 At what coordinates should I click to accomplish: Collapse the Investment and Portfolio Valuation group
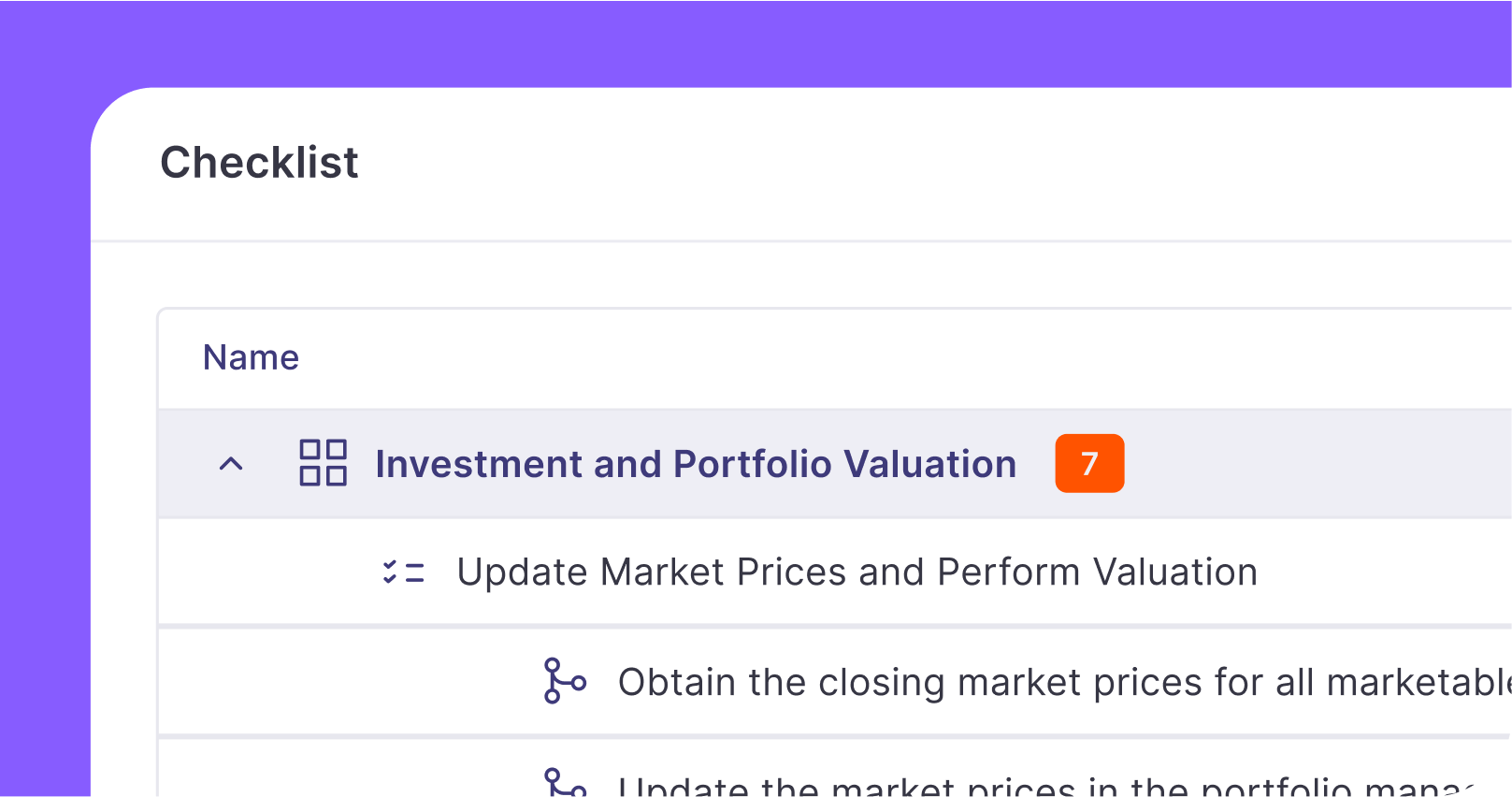click(x=231, y=464)
